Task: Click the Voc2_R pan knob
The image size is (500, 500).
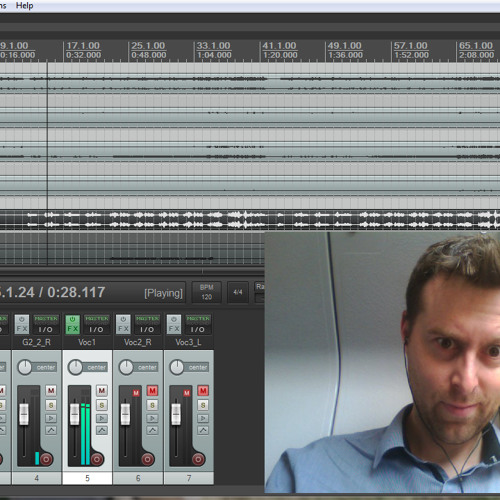Action: 126,367
